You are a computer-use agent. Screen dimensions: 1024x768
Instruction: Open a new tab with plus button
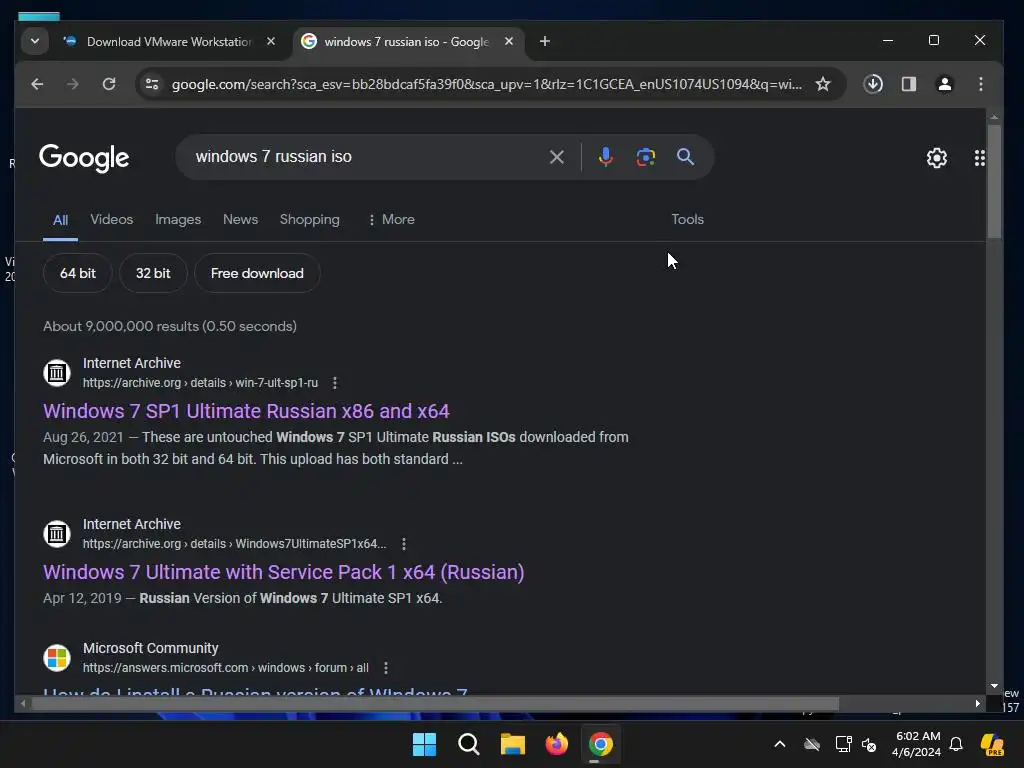(545, 42)
